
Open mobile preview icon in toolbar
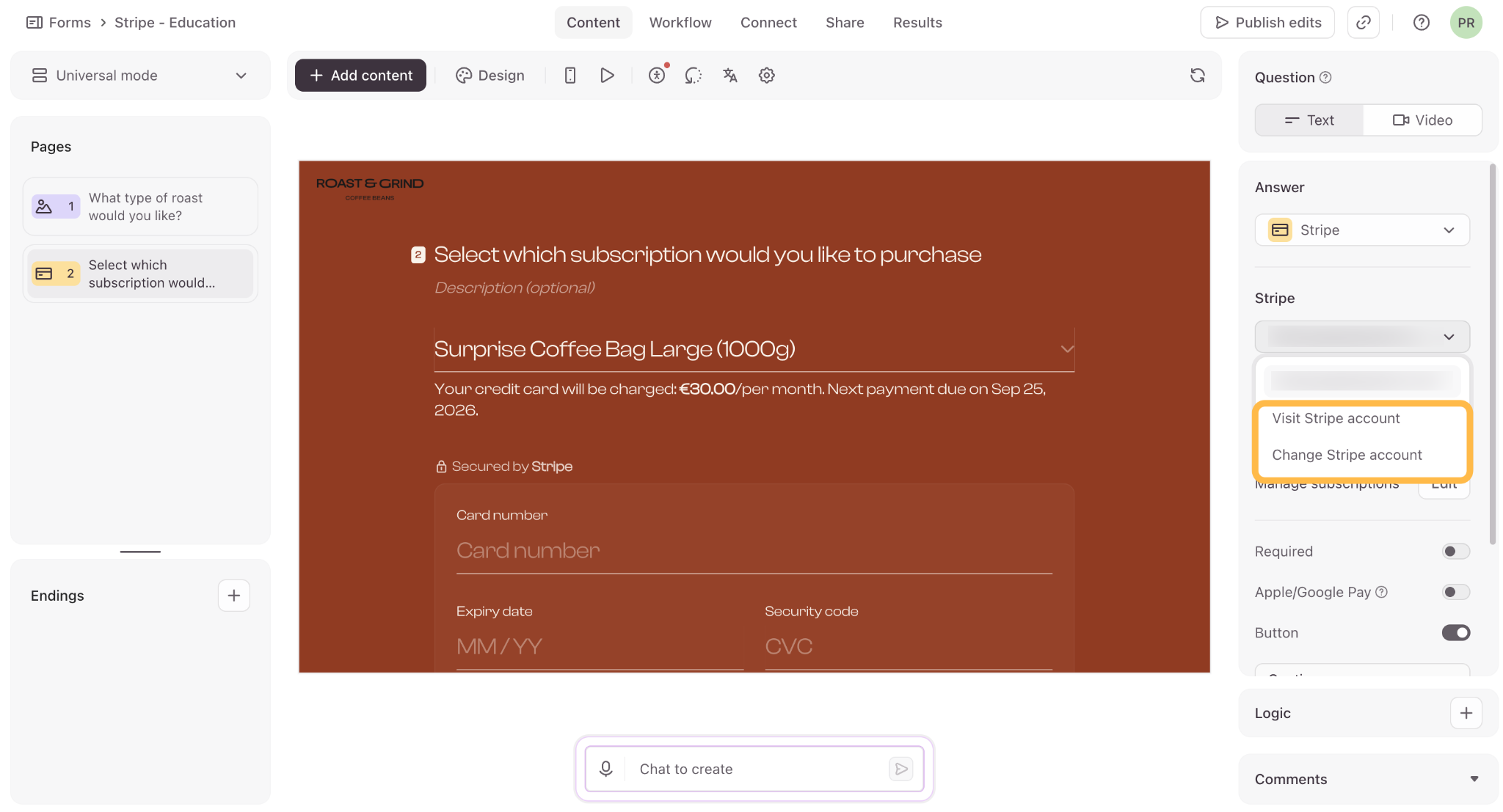click(x=570, y=76)
